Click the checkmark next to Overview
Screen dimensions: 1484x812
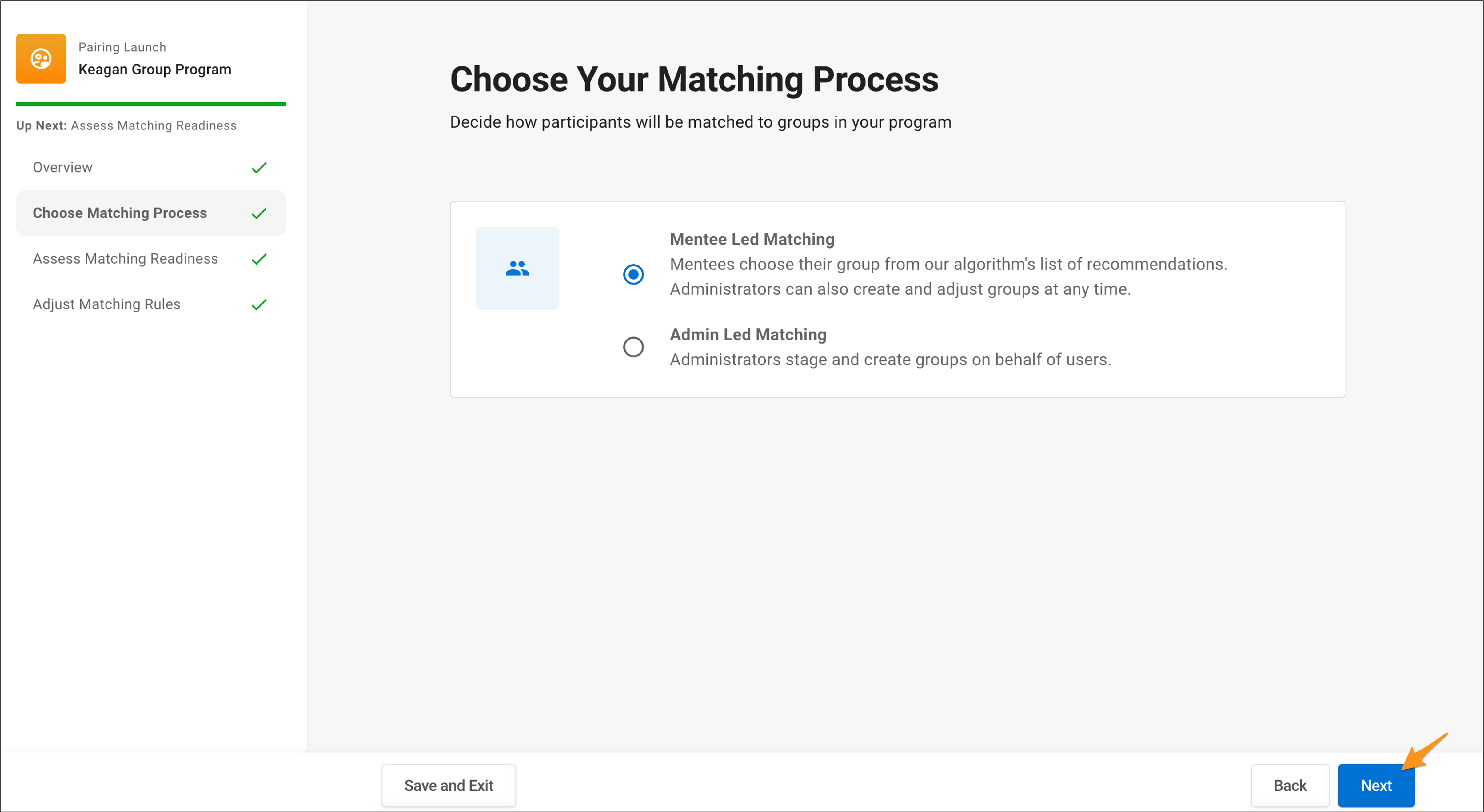[x=259, y=168]
